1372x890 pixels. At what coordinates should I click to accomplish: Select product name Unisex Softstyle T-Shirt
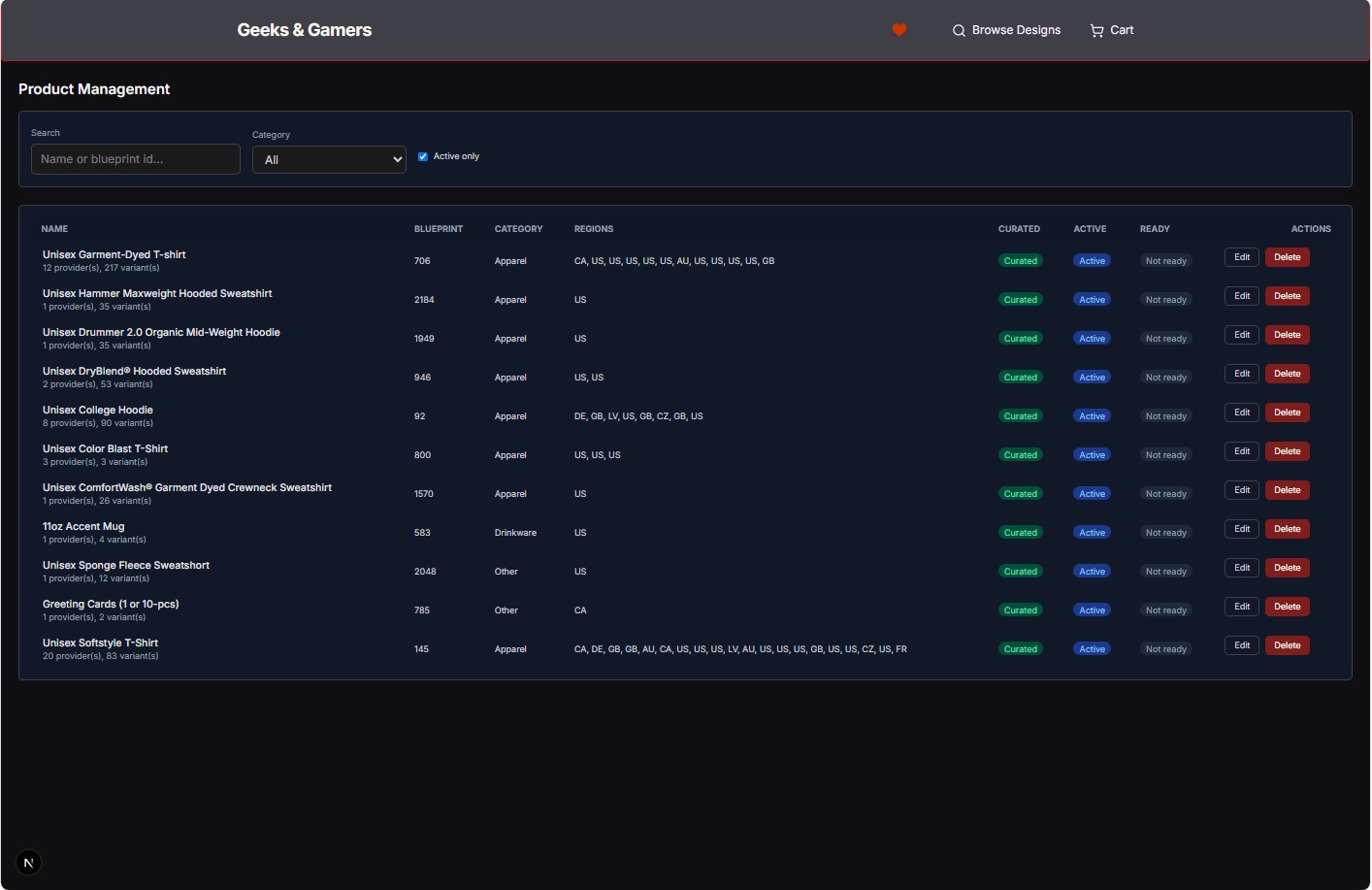click(100, 643)
